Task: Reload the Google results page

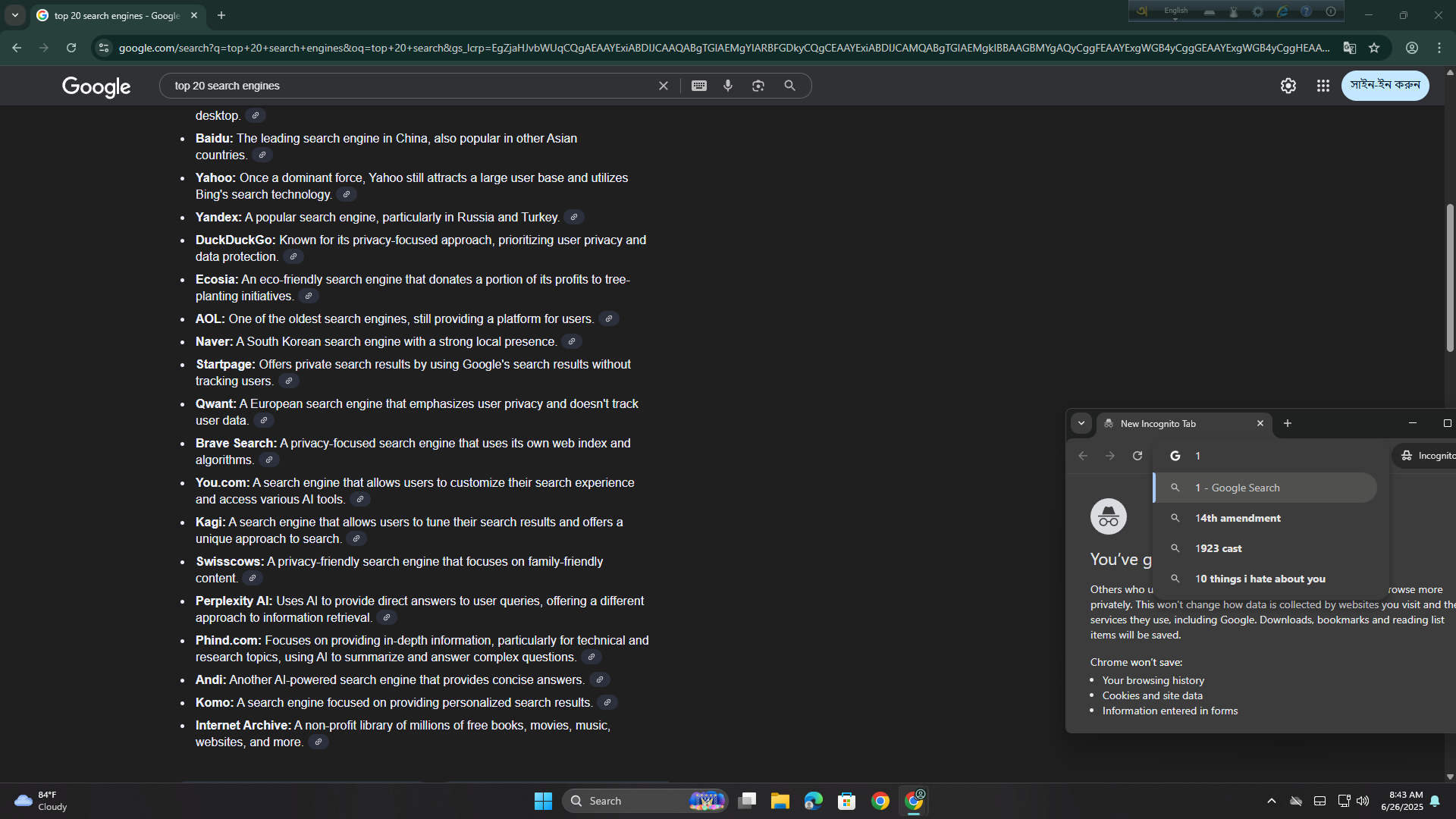Action: 71,48
